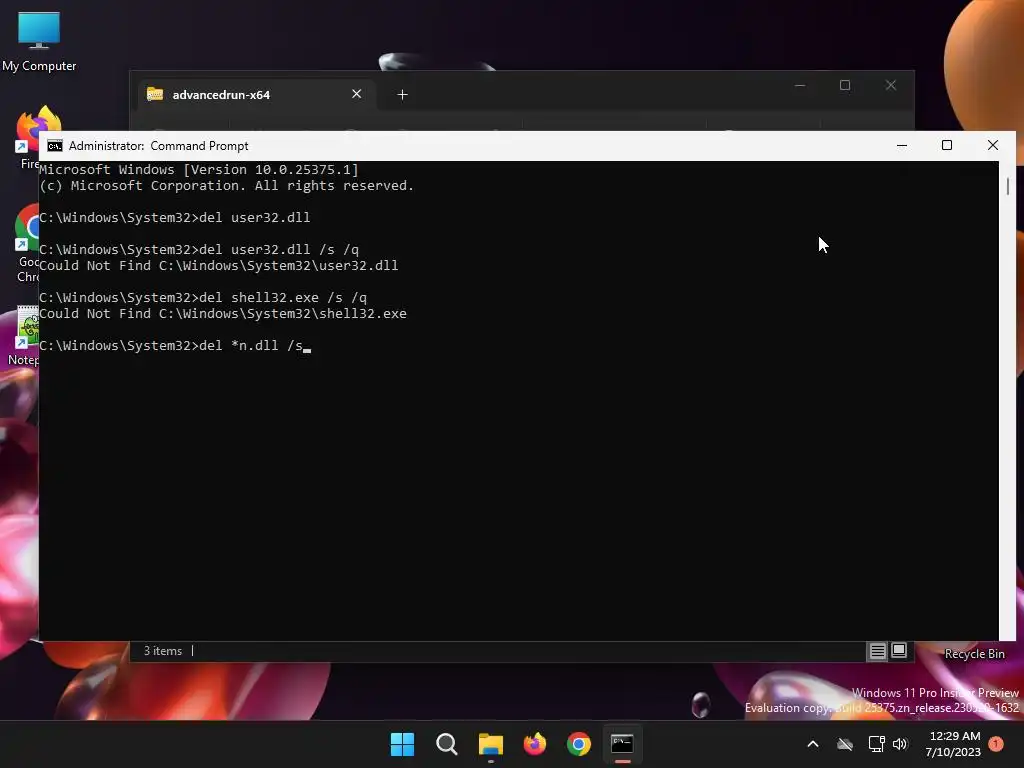This screenshot has height=768, width=1024.
Task: Open network status tray icon
Action: (x=876, y=744)
